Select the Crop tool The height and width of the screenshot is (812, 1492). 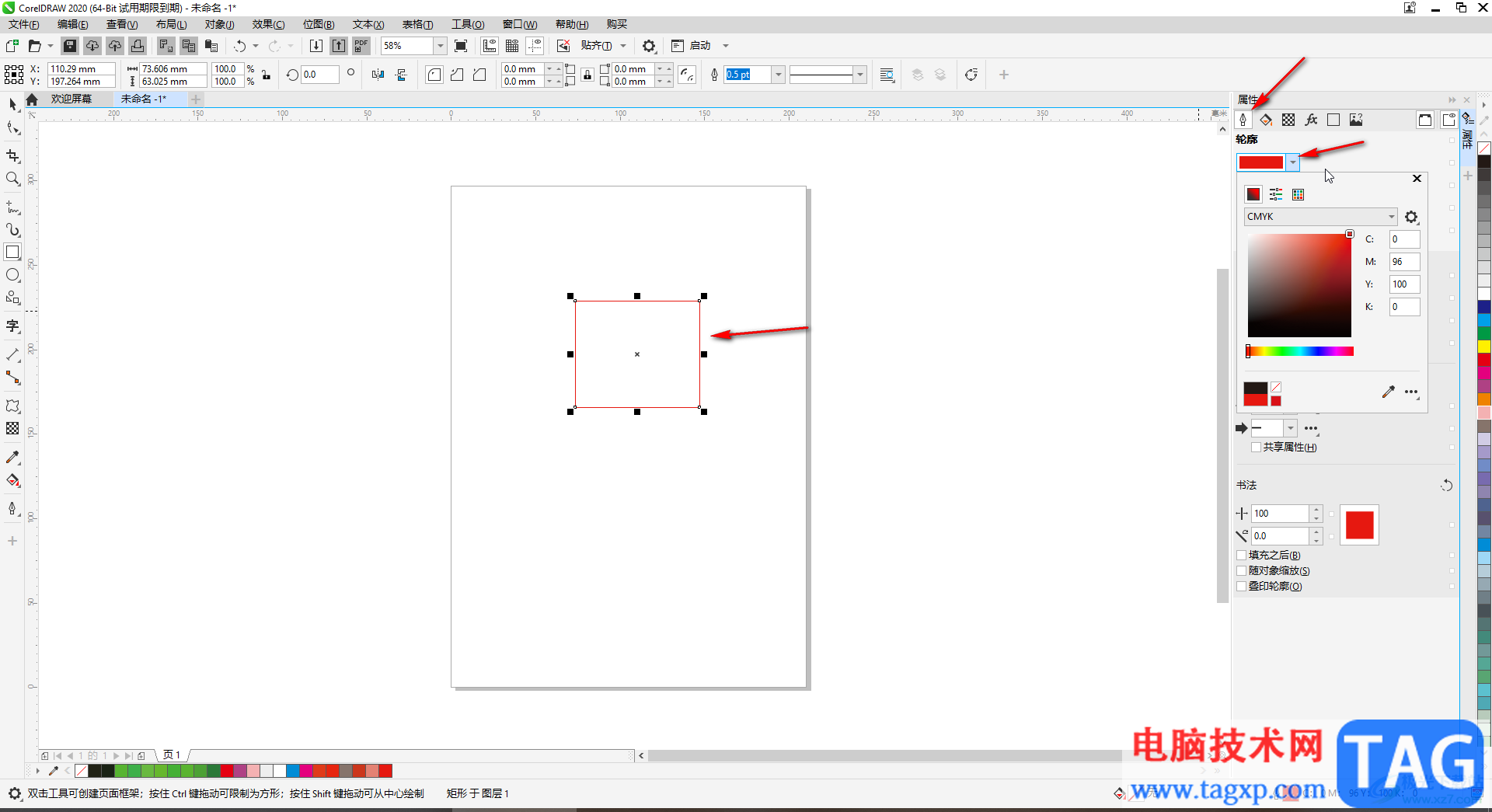tap(12, 155)
